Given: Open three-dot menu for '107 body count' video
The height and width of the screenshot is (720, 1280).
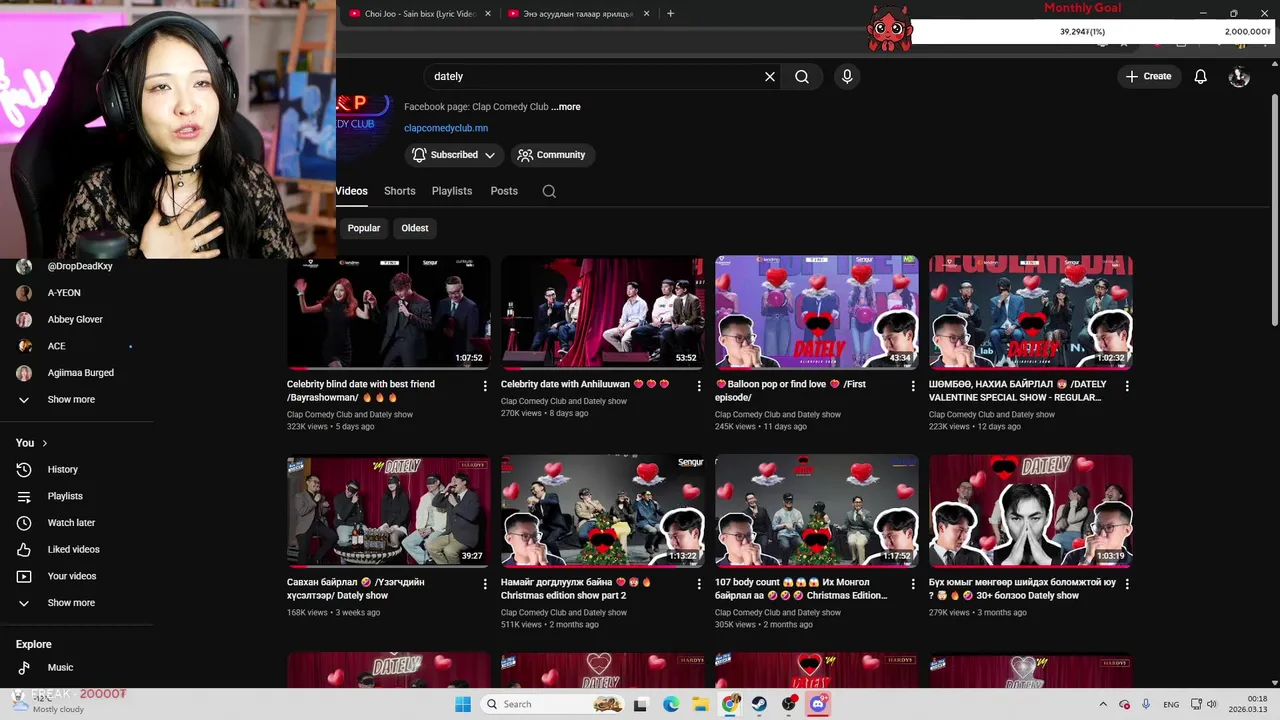Looking at the screenshot, I should pos(913,584).
